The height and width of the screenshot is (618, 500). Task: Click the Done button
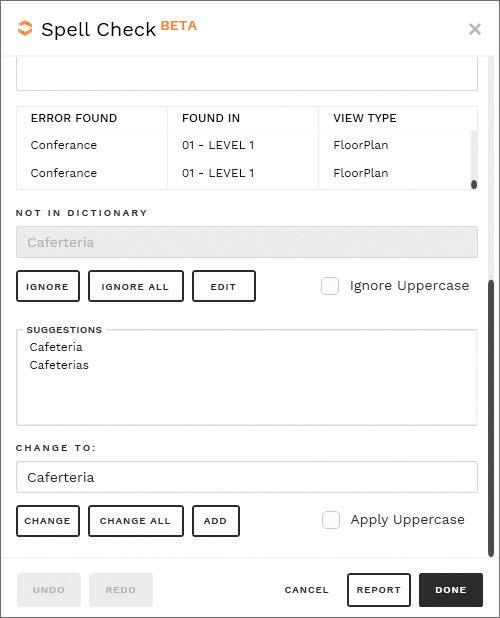(451, 590)
